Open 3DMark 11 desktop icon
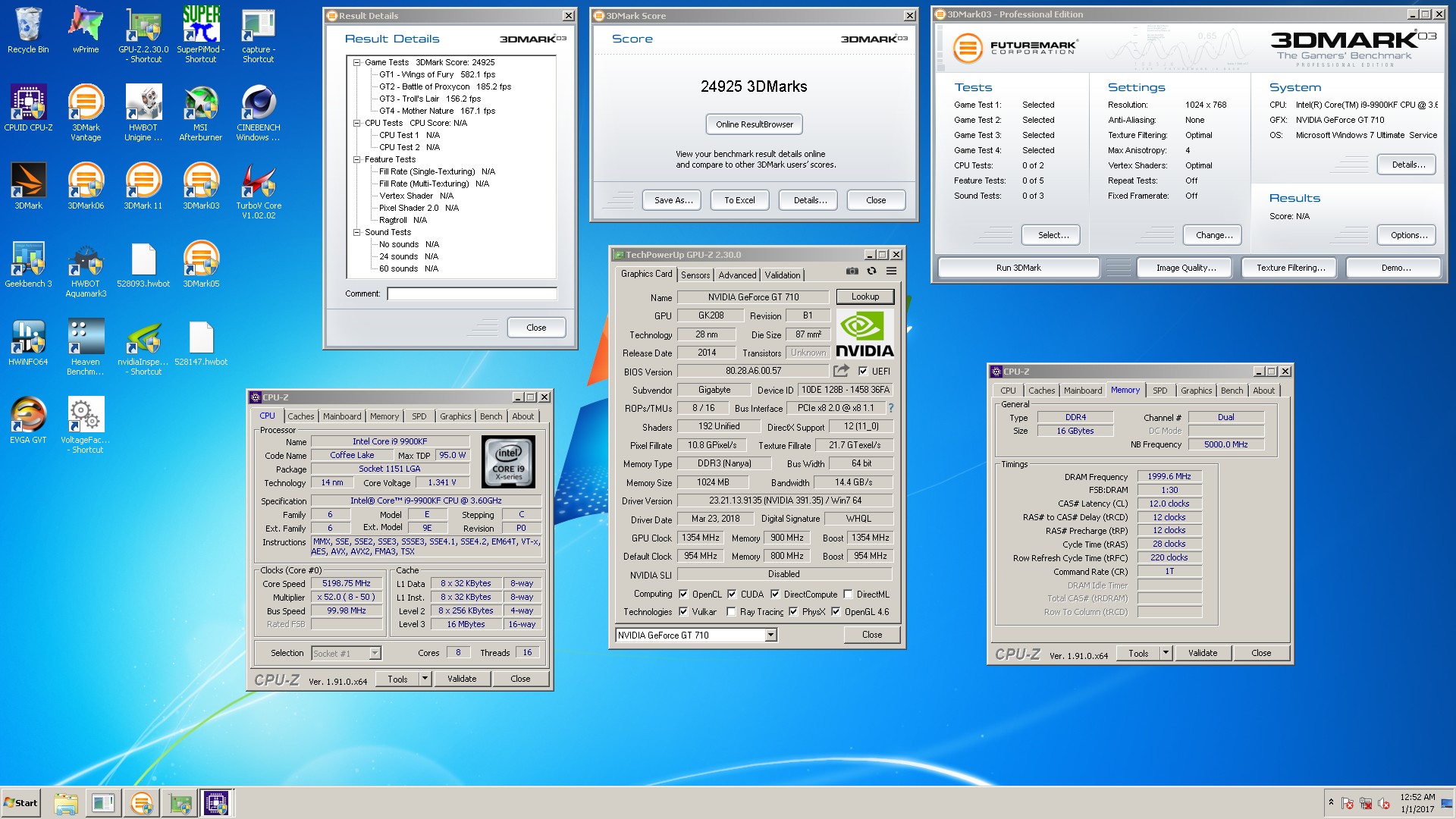 (143, 186)
